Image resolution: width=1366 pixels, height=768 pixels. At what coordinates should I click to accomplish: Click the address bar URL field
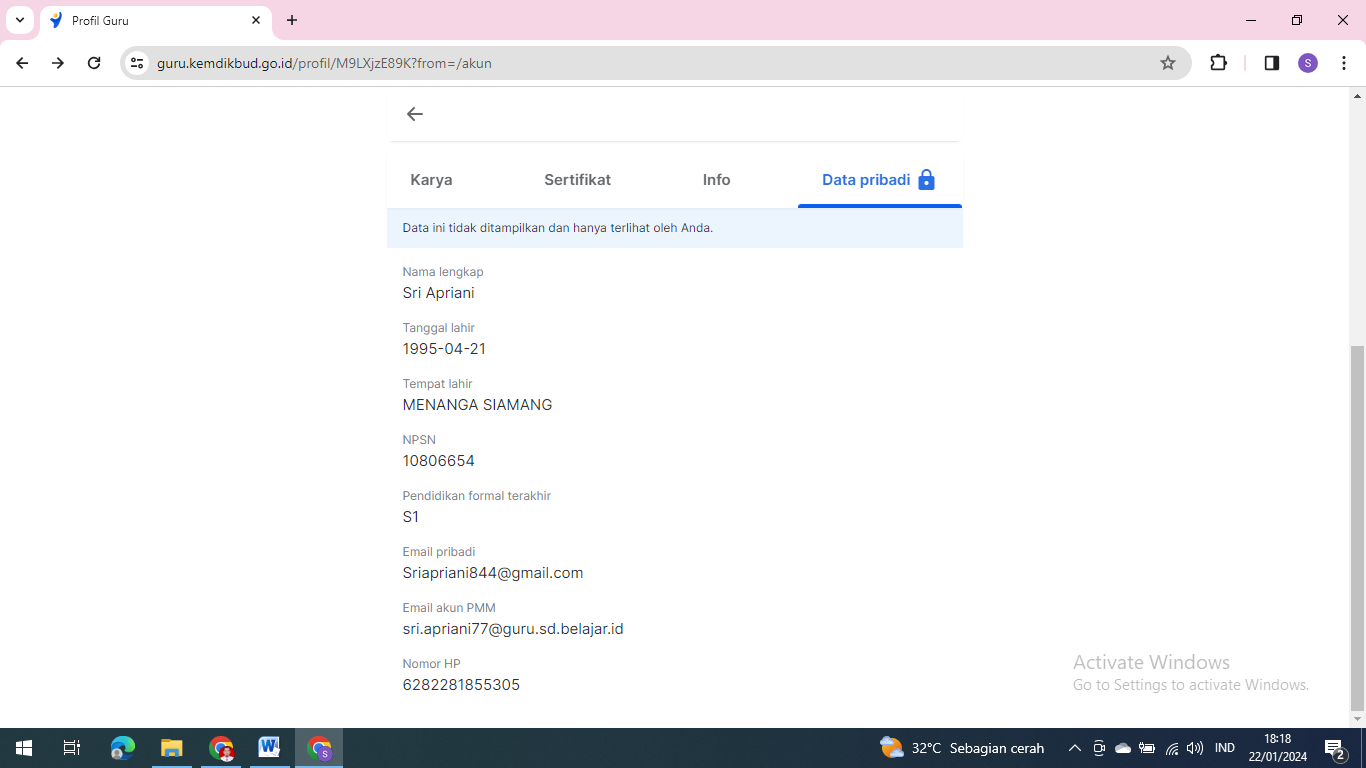pyautogui.click(x=640, y=63)
